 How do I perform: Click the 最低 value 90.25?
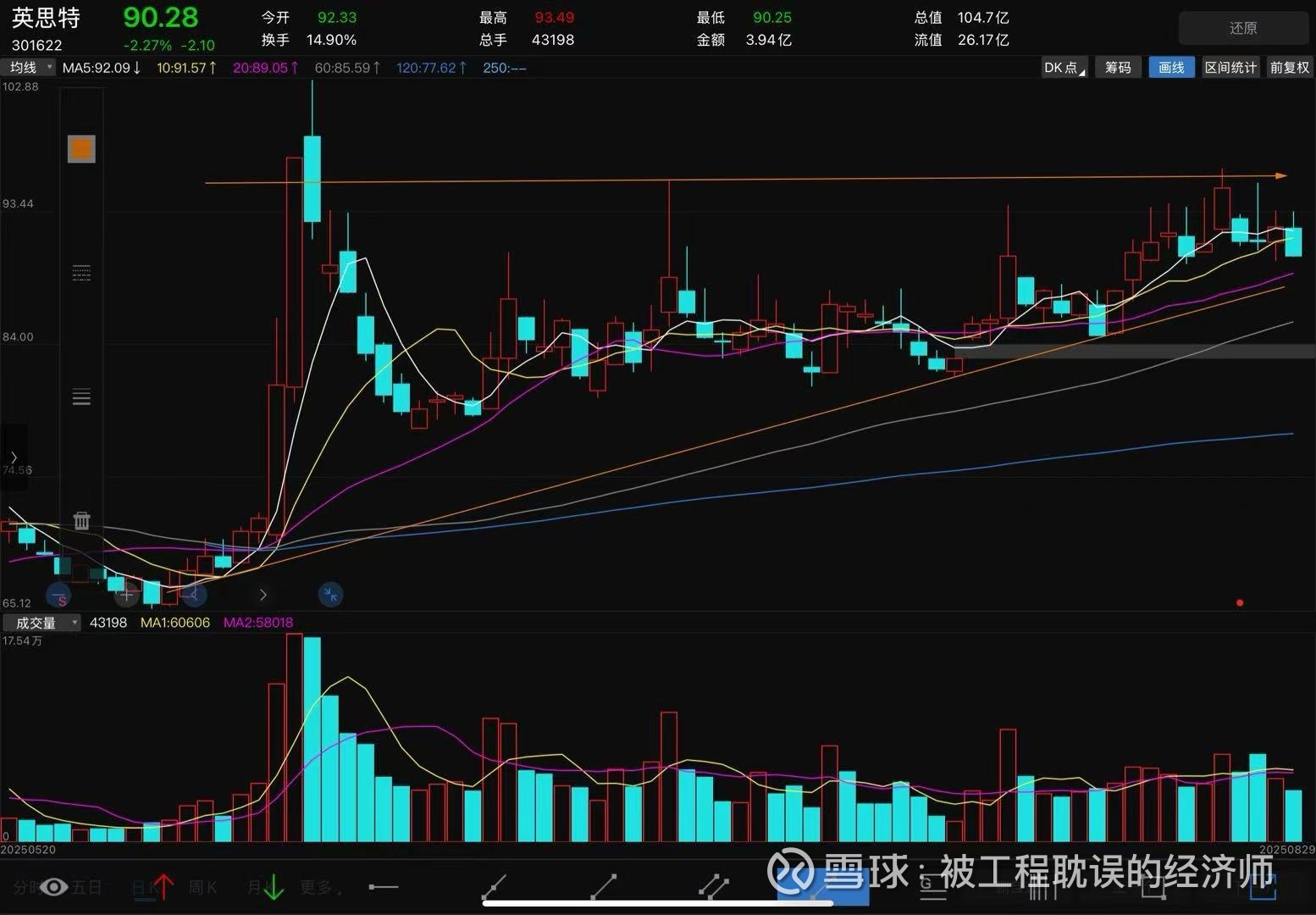772,18
